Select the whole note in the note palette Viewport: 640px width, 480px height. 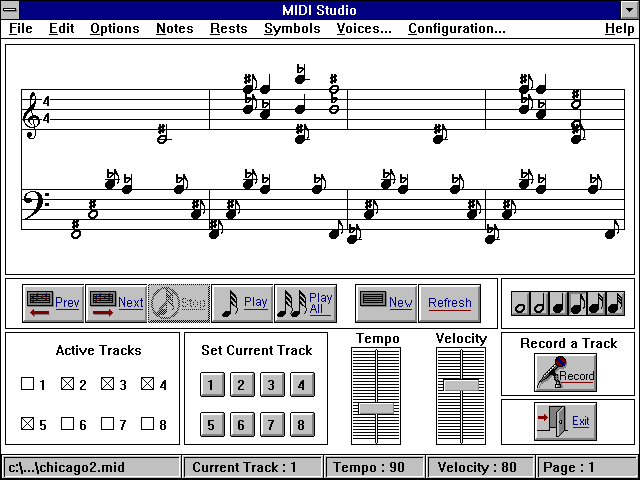[520, 304]
